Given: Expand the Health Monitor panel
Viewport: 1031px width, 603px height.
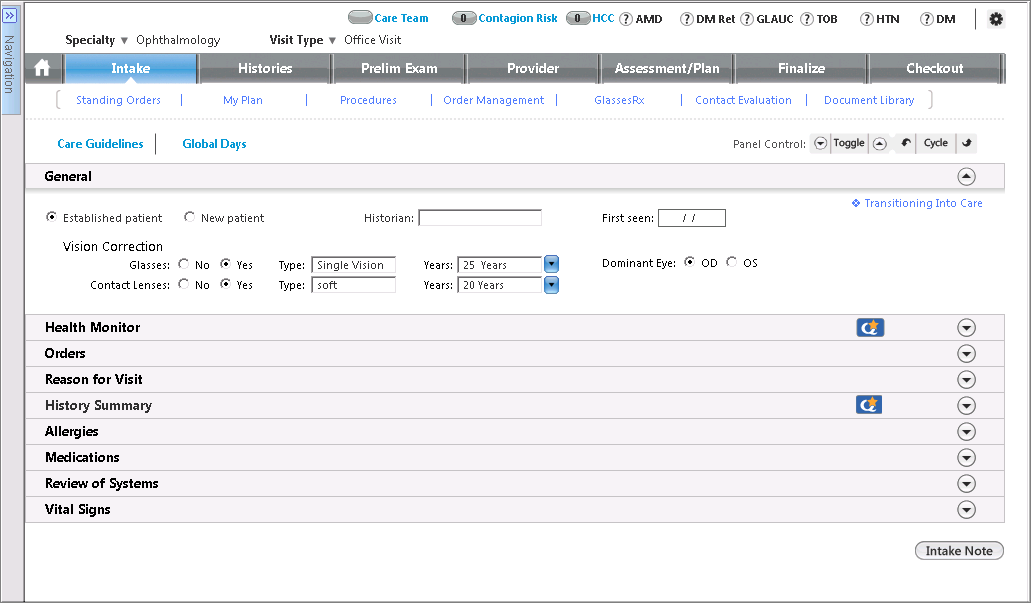Looking at the screenshot, I should [967, 327].
